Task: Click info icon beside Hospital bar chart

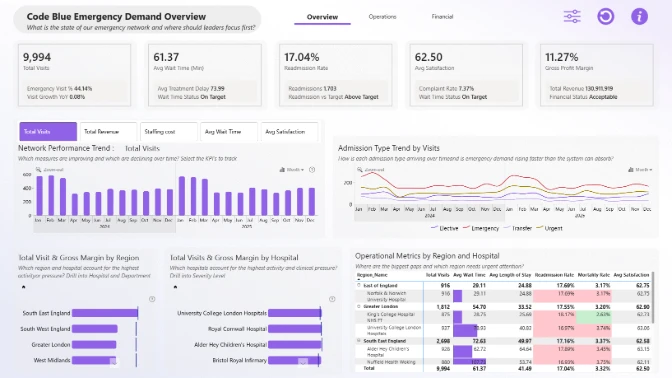Action: click(x=332, y=299)
